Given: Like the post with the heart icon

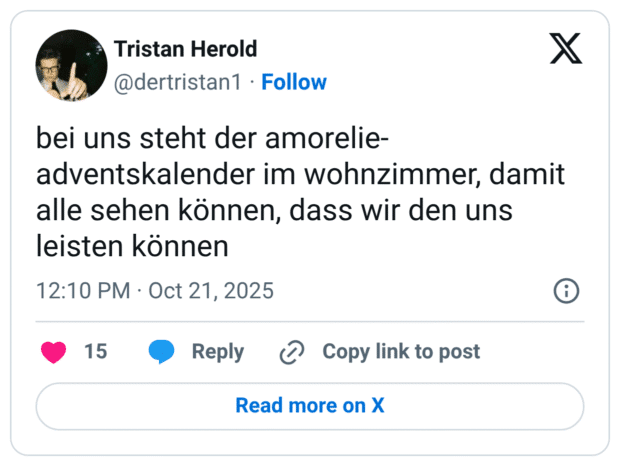Looking at the screenshot, I should (x=54, y=352).
